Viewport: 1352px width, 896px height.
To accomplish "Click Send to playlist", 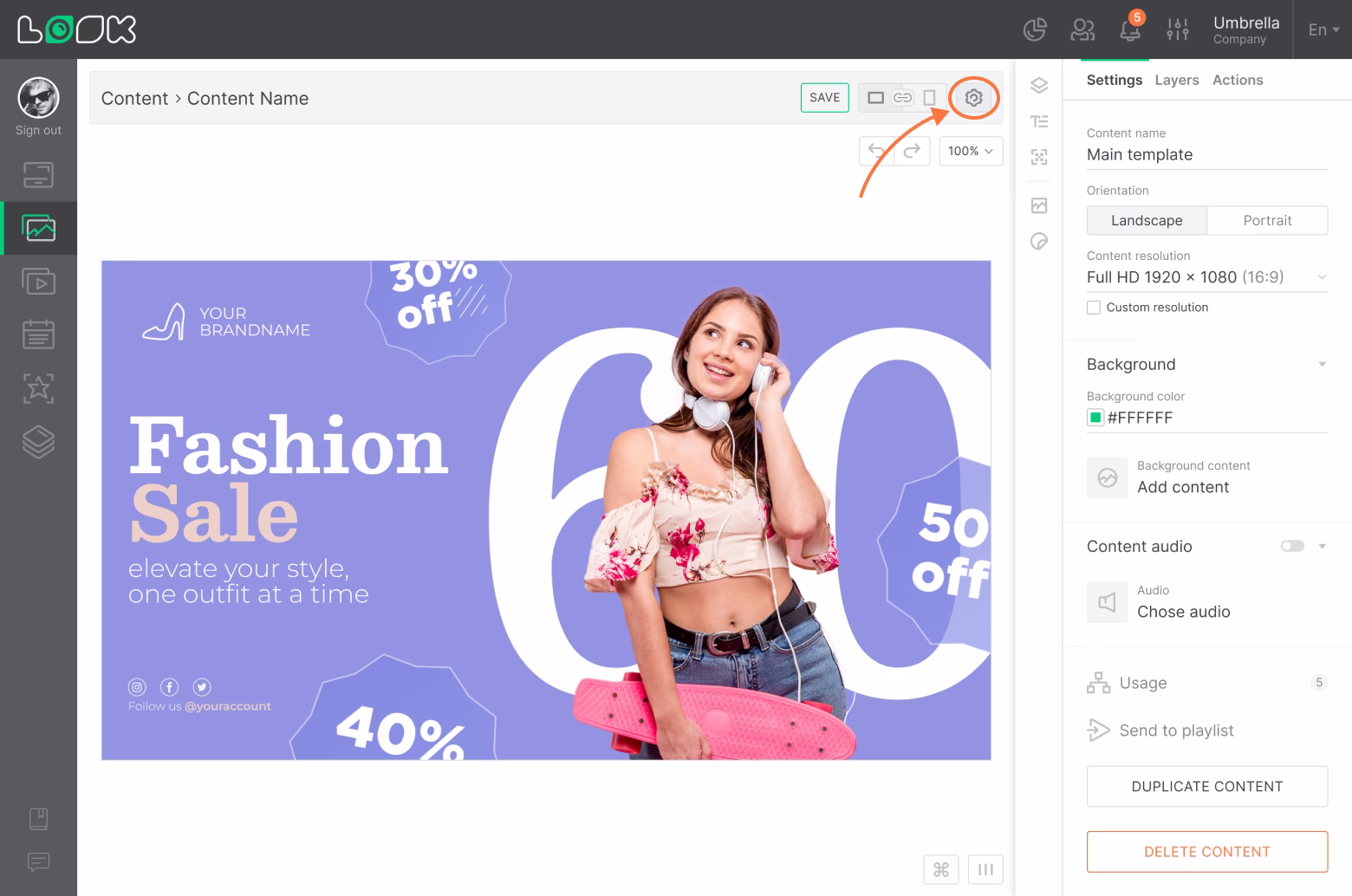I will [1161, 730].
